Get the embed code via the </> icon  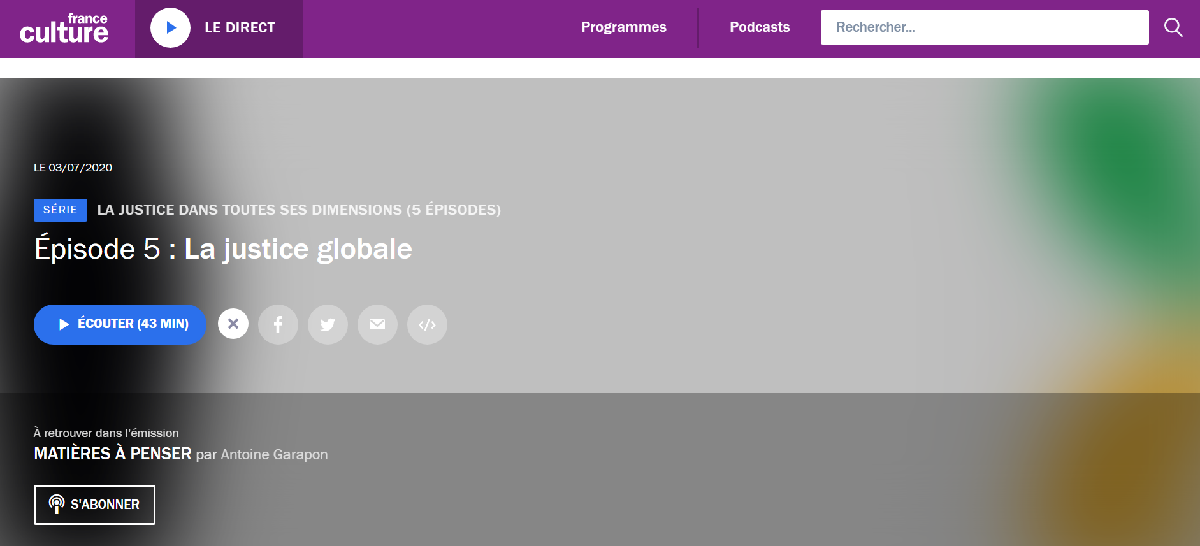click(427, 324)
